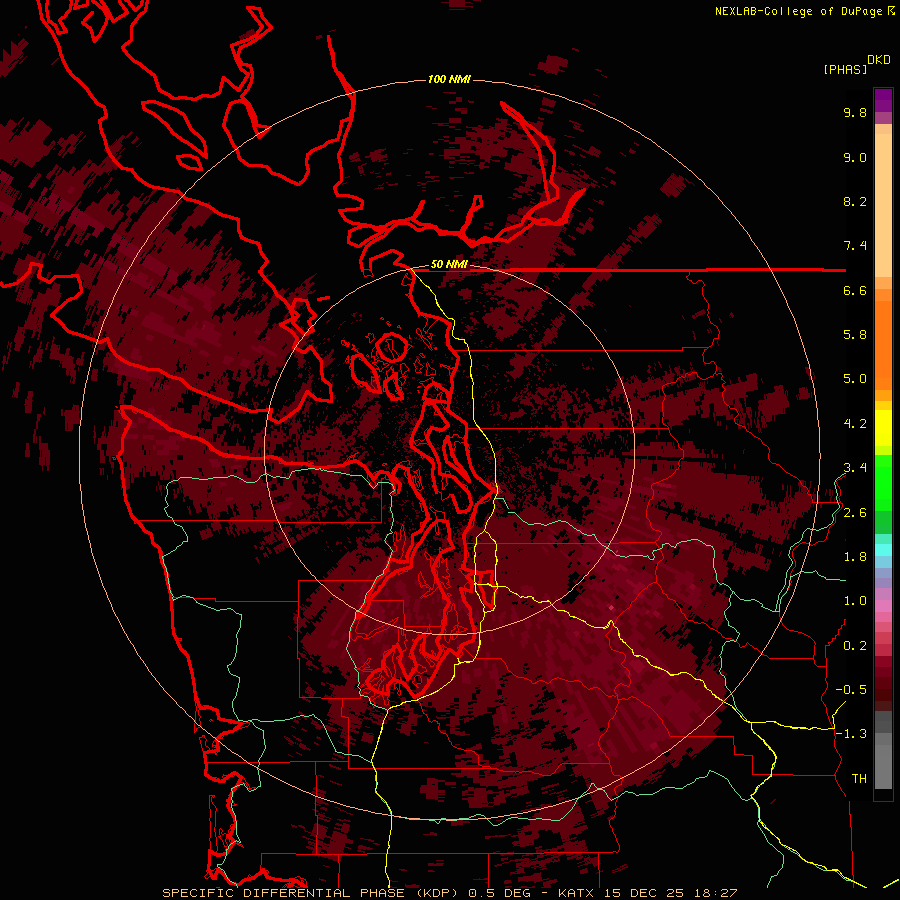Select the 8.2 scale value
The image size is (900, 900).
pyautogui.click(x=855, y=201)
